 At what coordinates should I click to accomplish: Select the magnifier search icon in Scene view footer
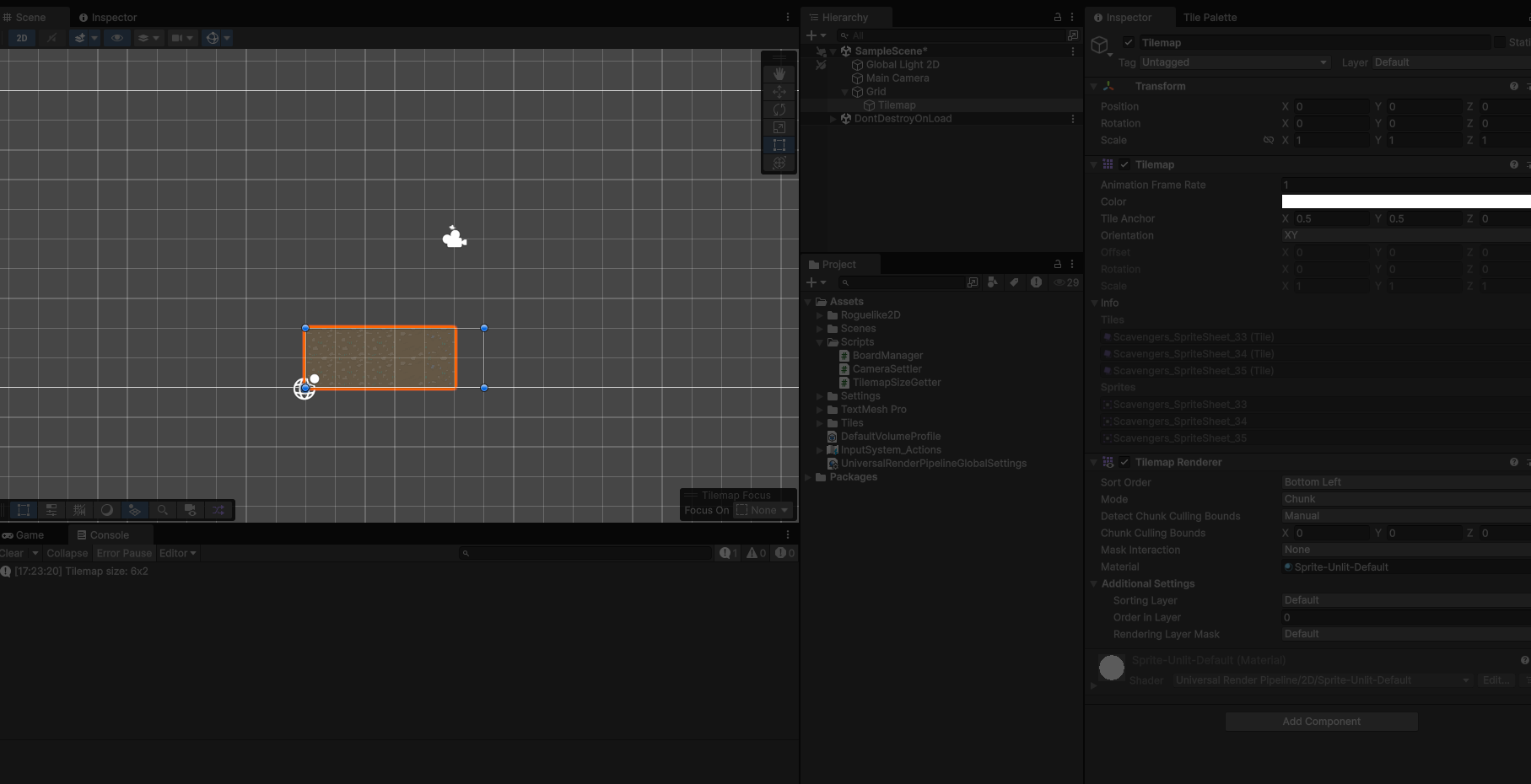(x=163, y=510)
